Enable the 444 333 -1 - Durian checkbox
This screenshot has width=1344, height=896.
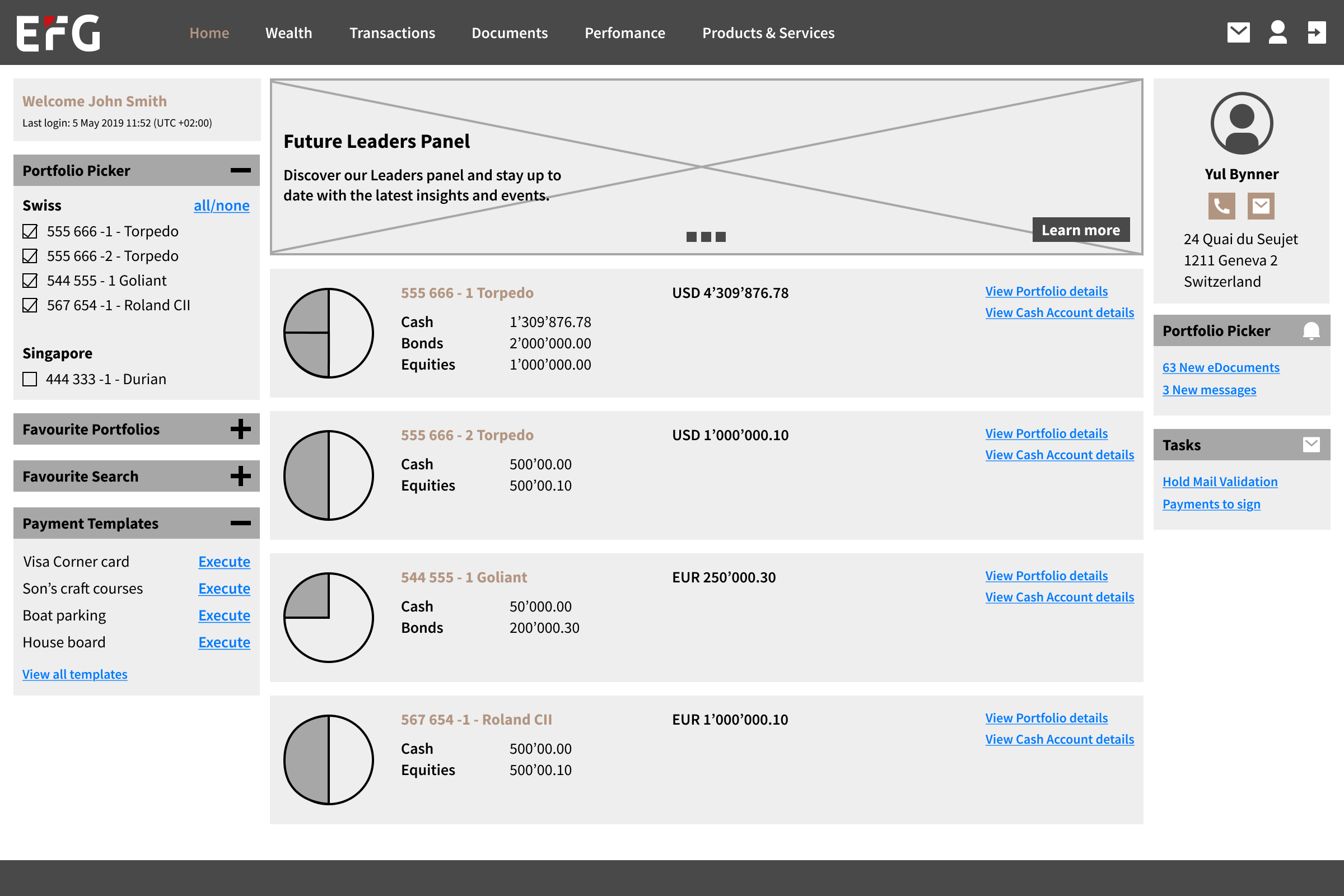(30, 380)
